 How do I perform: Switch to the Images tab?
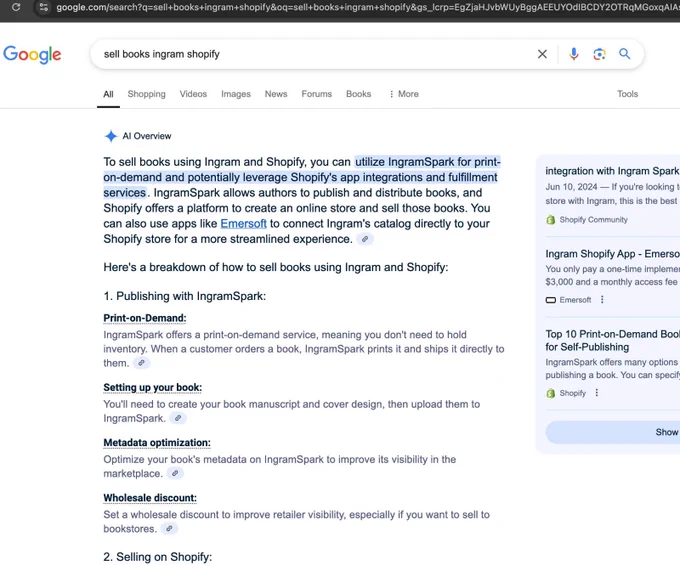point(236,94)
